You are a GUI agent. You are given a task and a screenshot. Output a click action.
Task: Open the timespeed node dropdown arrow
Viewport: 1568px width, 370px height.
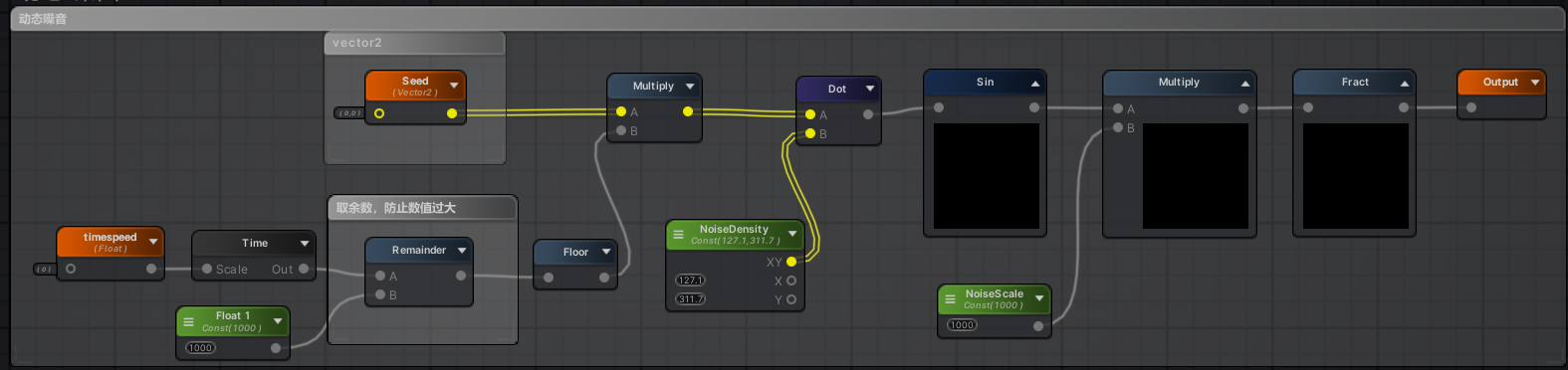tap(153, 242)
